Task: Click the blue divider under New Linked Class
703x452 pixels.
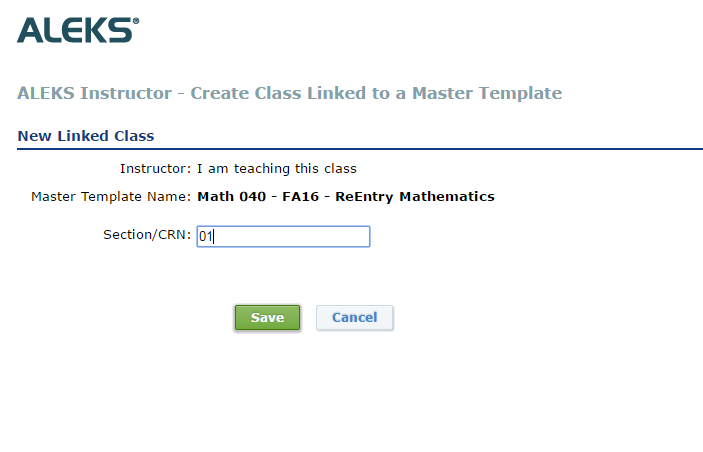Action: click(360, 149)
